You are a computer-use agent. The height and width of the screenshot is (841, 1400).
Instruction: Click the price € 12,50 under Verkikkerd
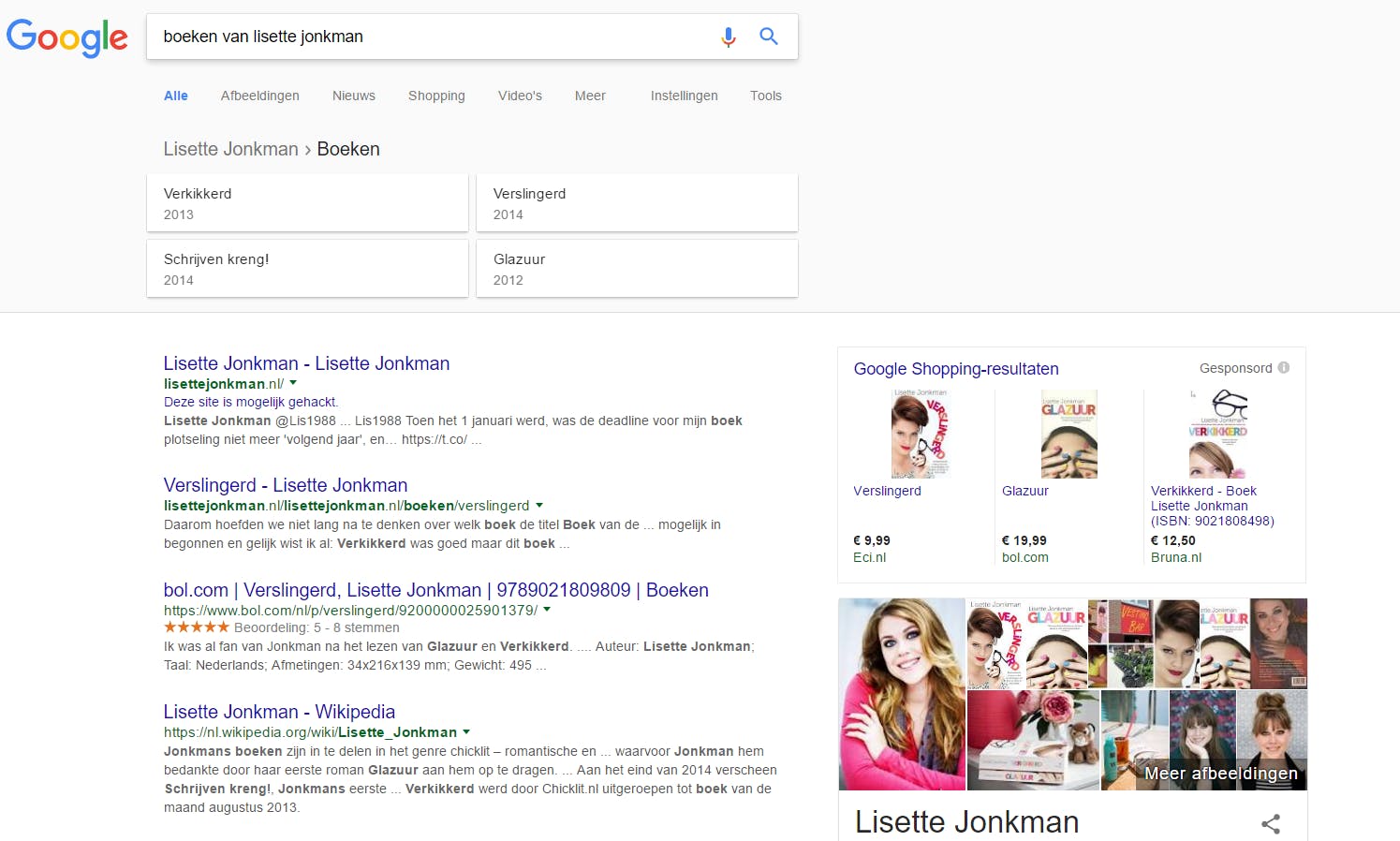point(1173,540)
